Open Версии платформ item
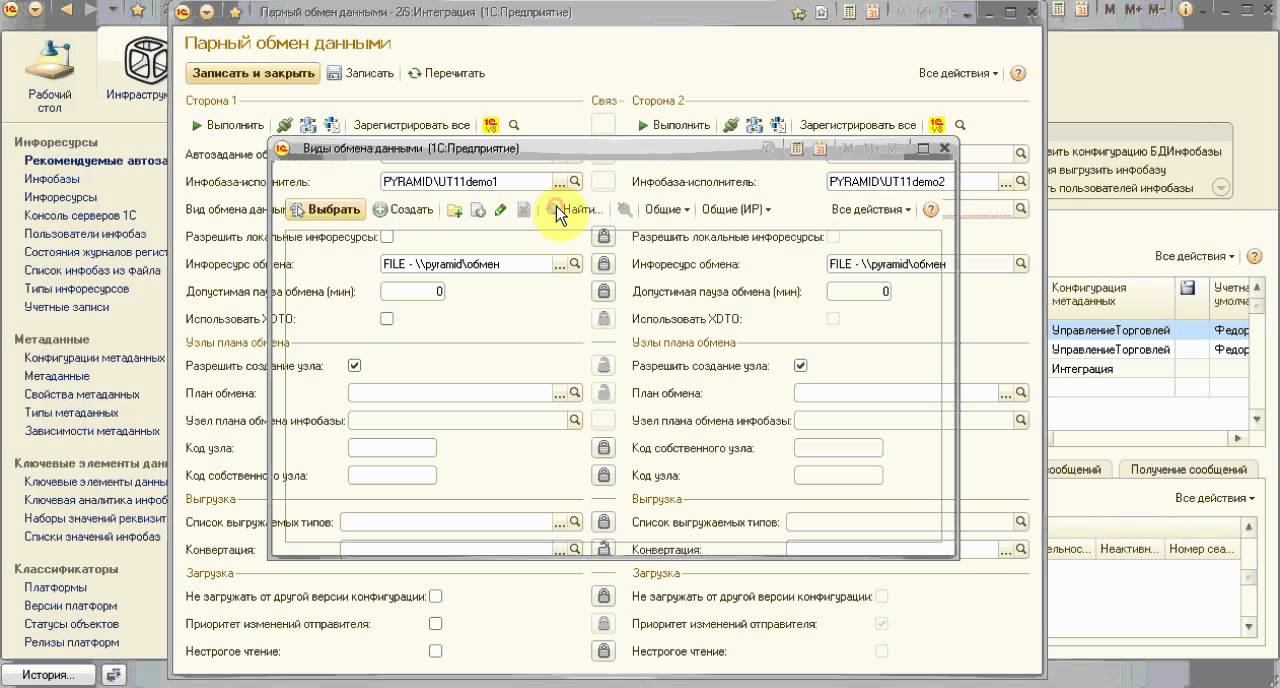1280x688 pixels. [x=71, y=606]
